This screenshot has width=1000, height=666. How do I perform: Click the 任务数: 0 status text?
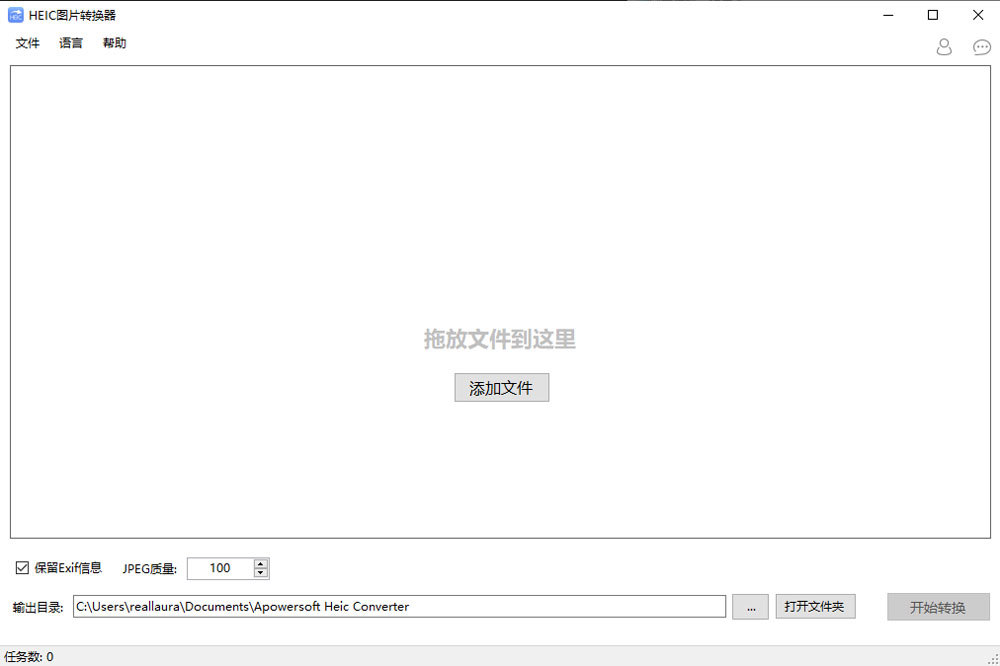pyautogui.click(x=29, y=656)
